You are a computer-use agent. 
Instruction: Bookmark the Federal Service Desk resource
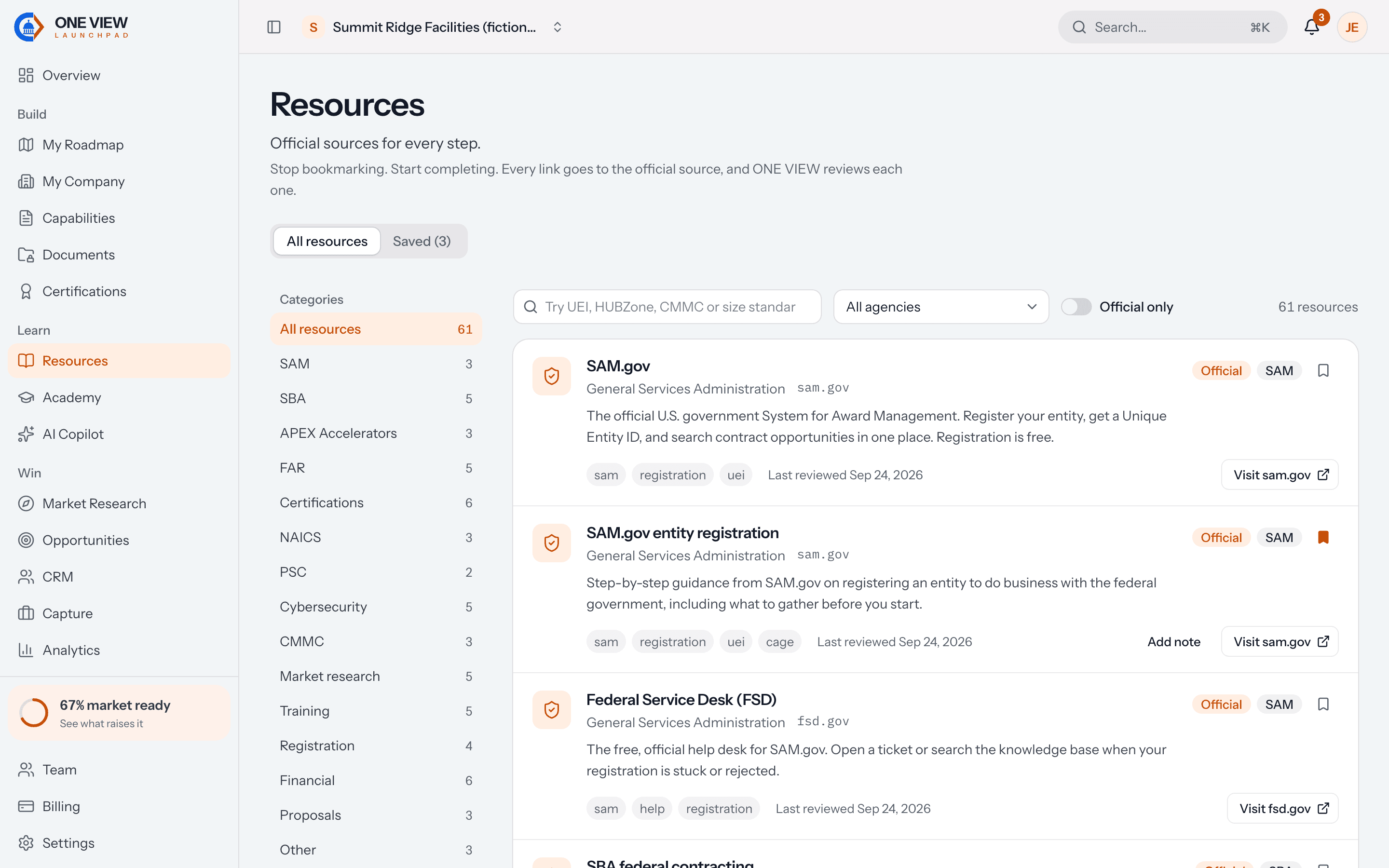(1323, 705)
